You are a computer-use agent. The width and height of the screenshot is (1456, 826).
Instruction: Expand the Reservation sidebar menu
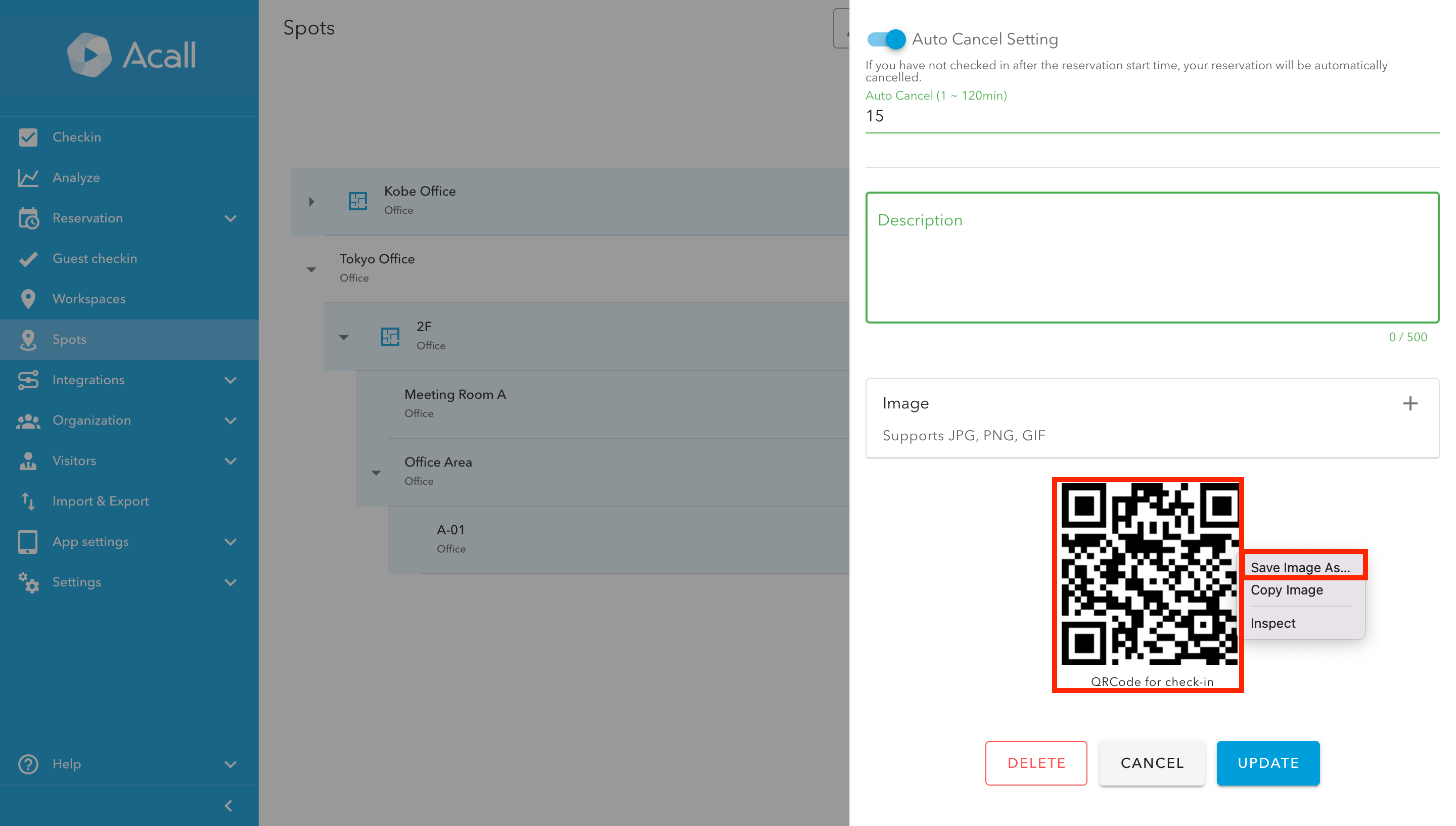click(x=231, y=218)
